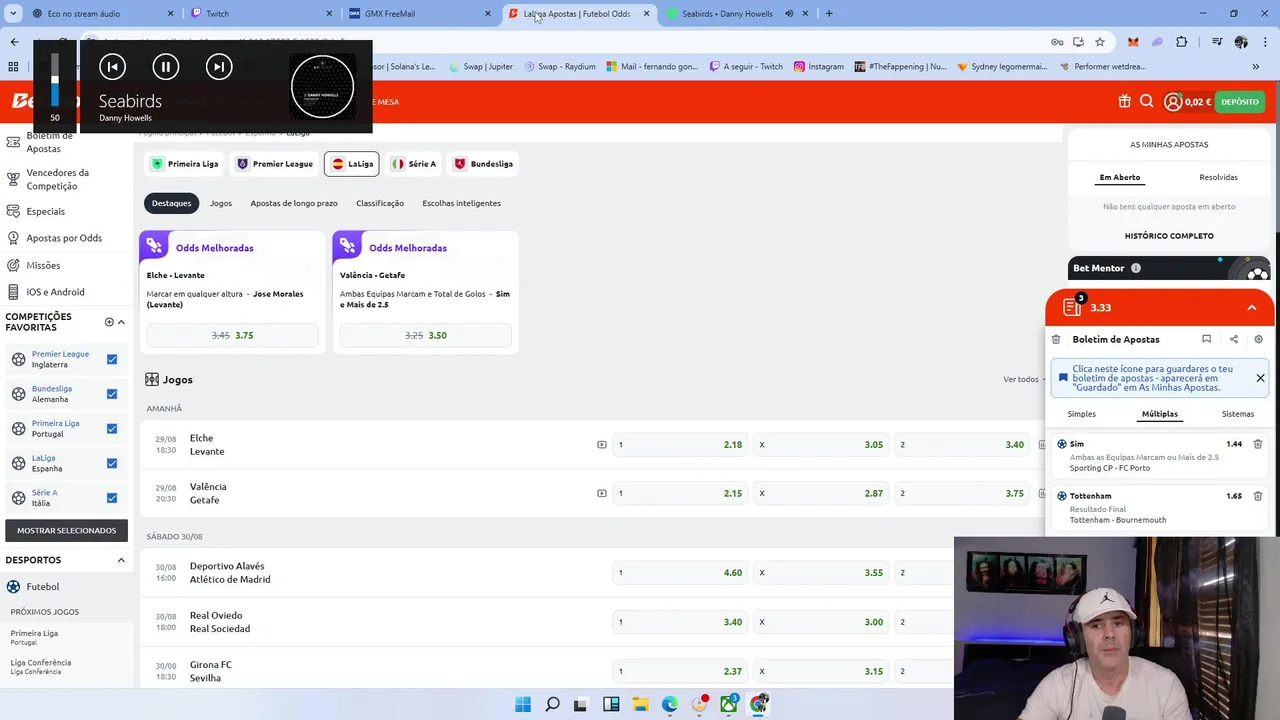Viewport: 1280px width, 720px height.
Task: Switch to Escolhas inteligentes tab
Action: (461, 203)
